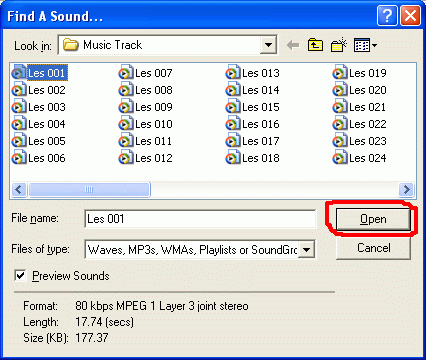Close the Find A Sound dialog
This screenshot has width=426, height=360.
410,16
